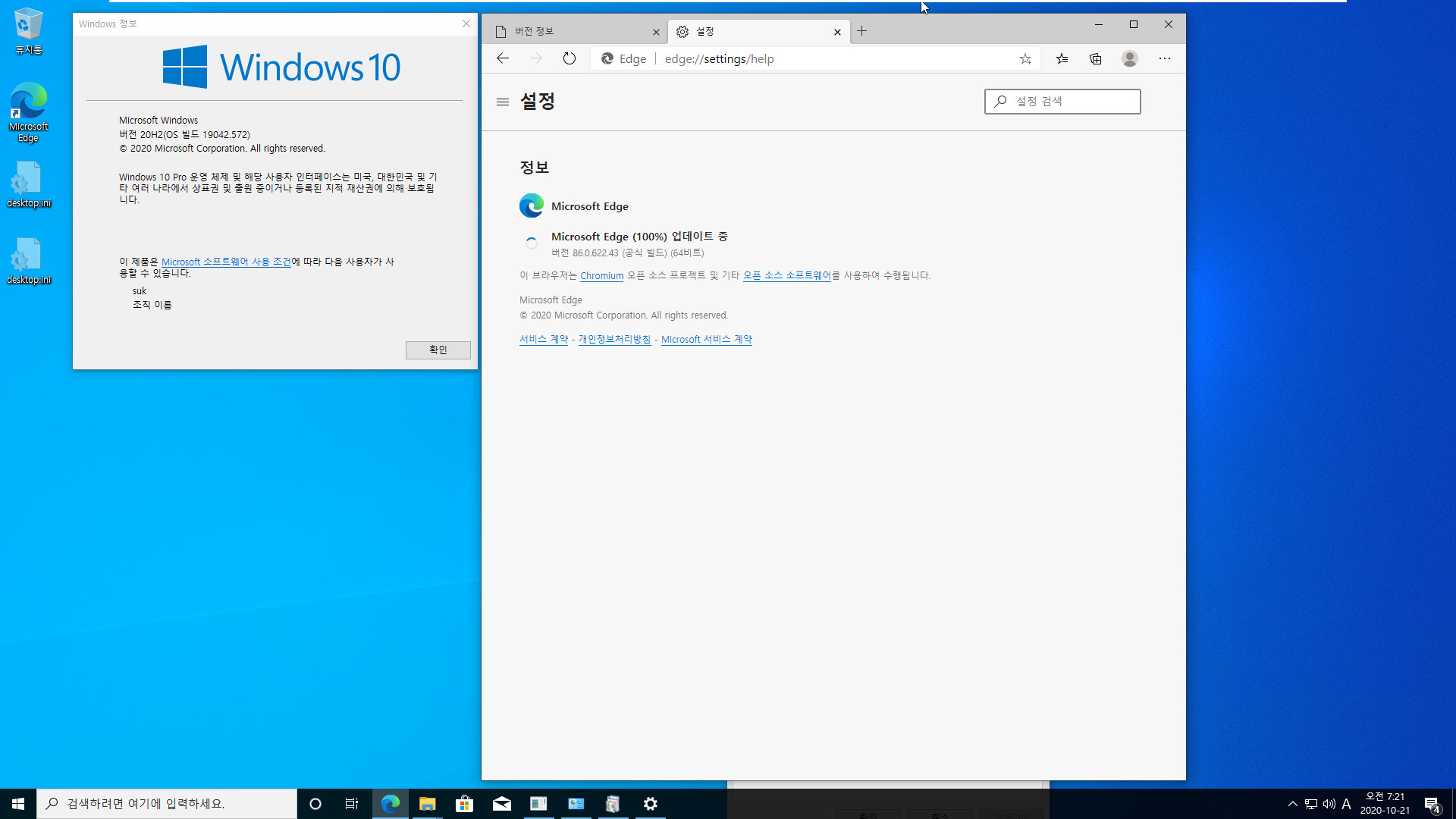Open the 서비스 계약 link
The width and height of the screenshot is (1456, 819).
click(x=544, y=339)
